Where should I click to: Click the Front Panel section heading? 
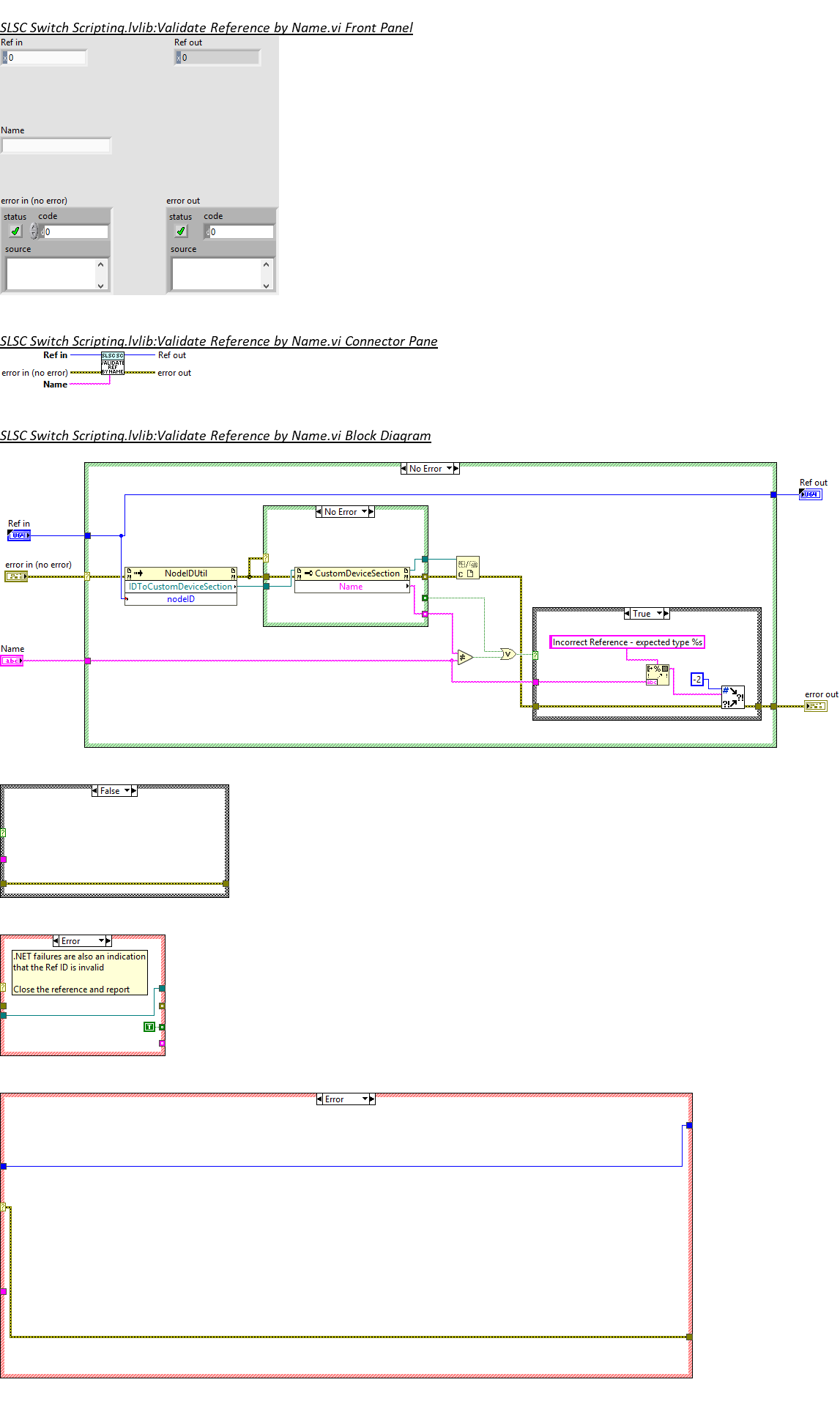point(207,28)
